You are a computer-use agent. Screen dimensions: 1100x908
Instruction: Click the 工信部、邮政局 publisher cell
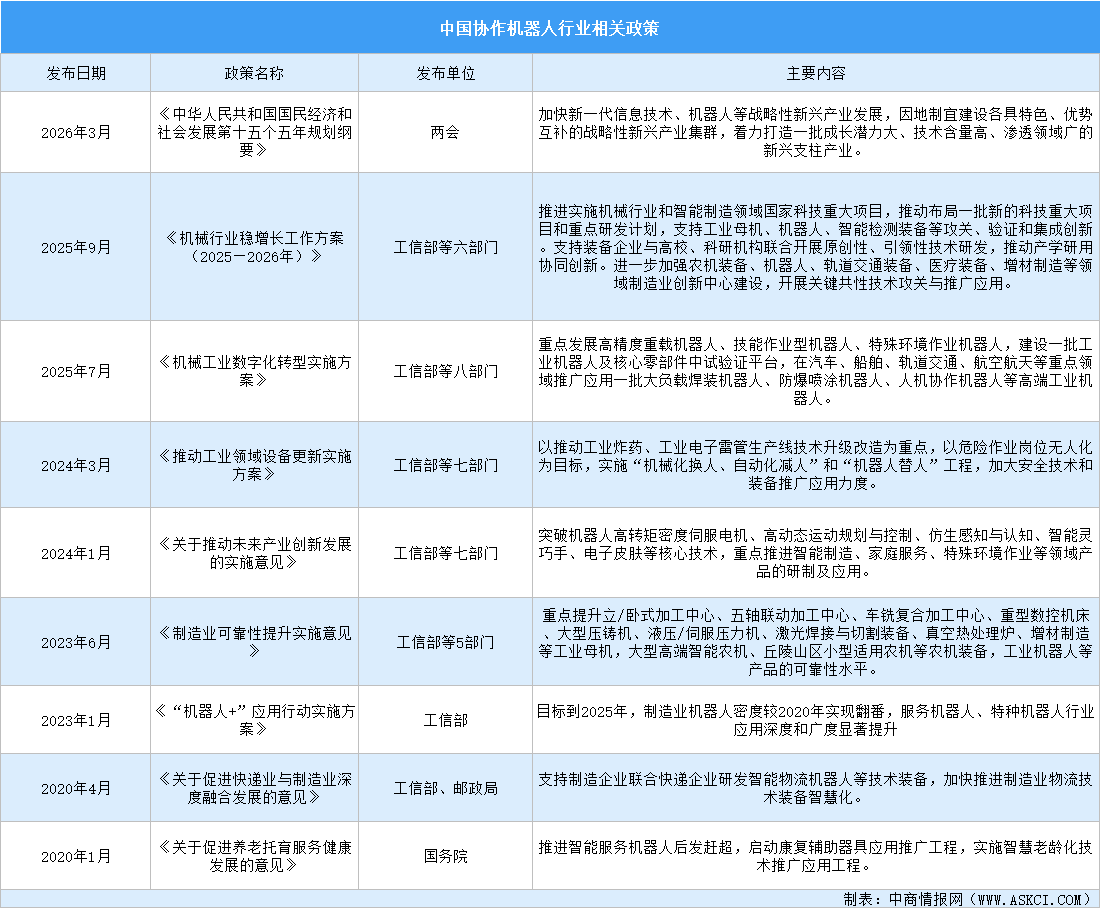point(444,788)
